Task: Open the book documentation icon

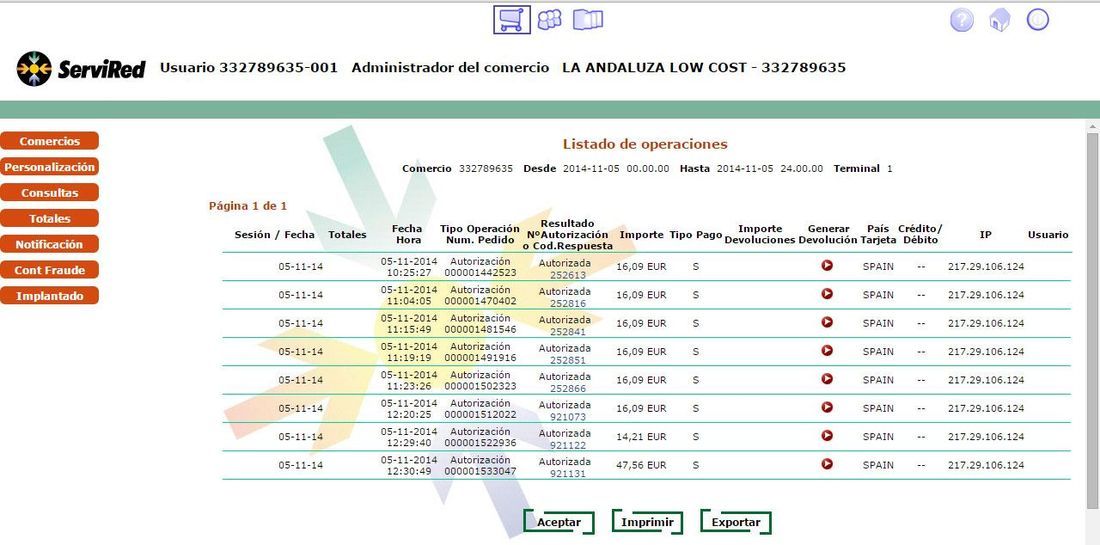Action: click(x=588, y=20)
